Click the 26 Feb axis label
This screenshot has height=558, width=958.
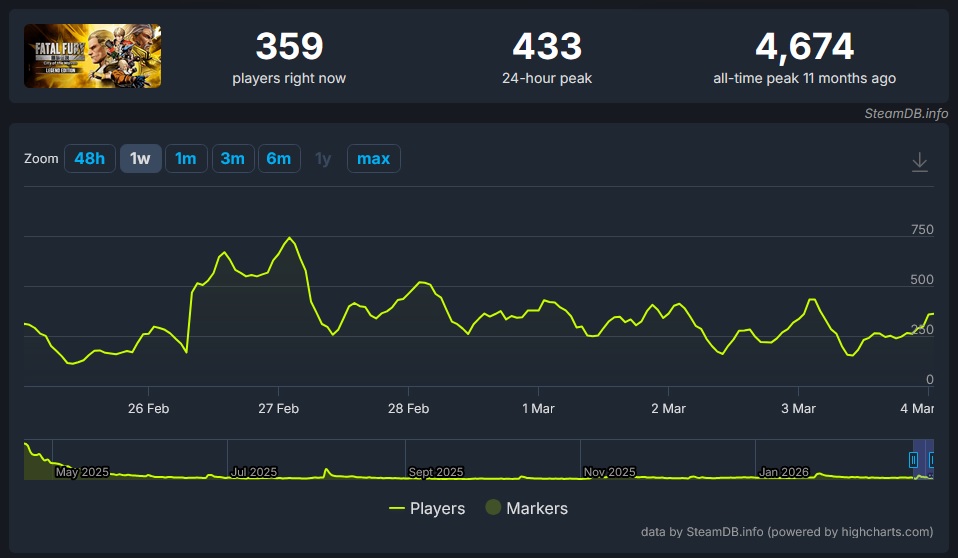[x=148, y=409]
